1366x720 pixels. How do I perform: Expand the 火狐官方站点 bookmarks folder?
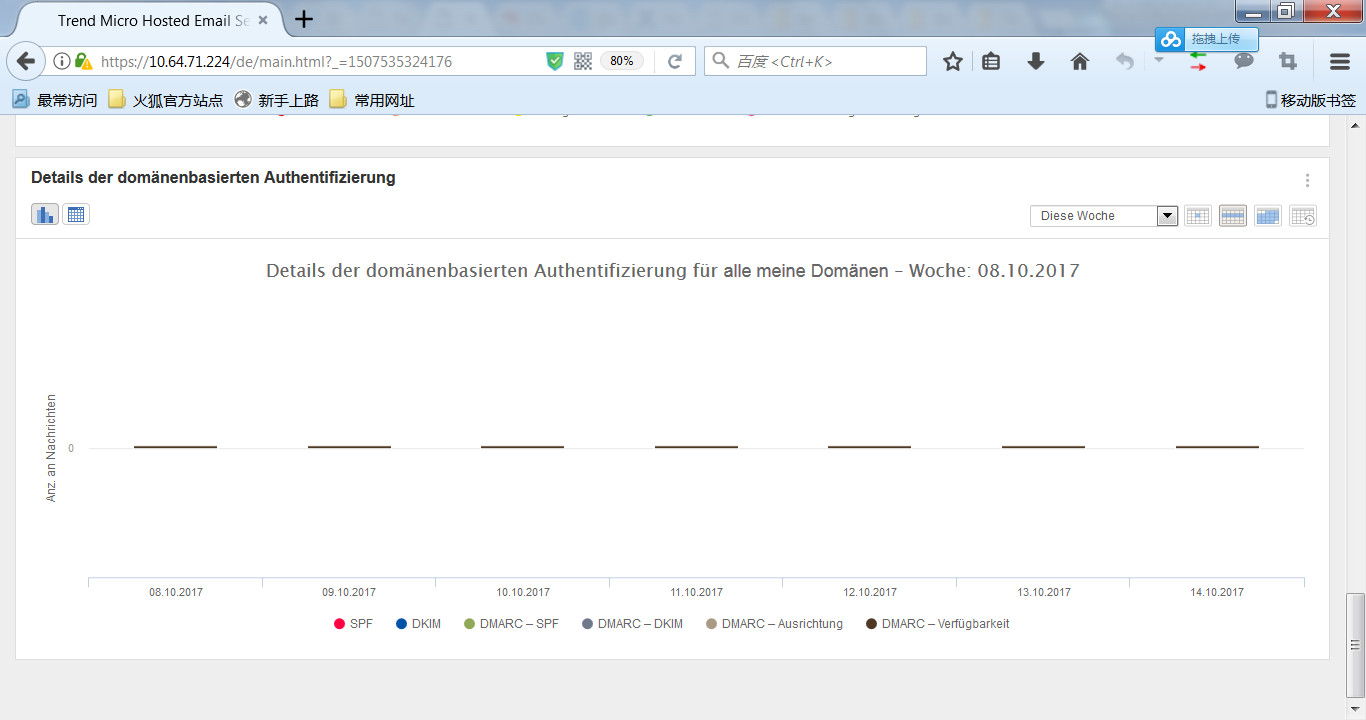tap(166, 100)
